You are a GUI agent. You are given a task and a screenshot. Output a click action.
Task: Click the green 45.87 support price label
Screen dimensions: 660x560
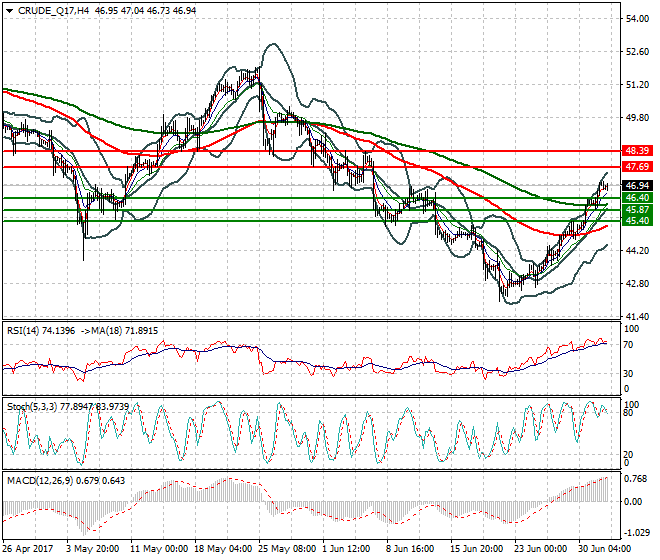tap(637, 210)
